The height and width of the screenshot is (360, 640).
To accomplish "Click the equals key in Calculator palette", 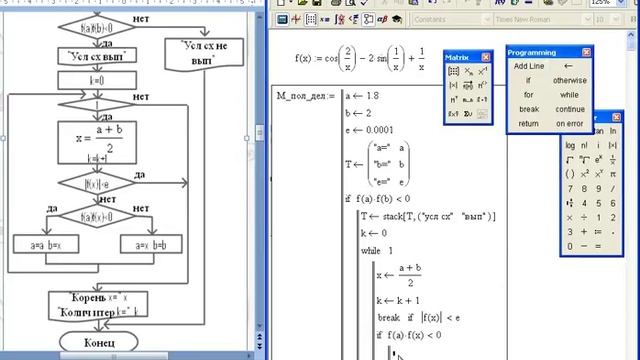I will 598,247.
